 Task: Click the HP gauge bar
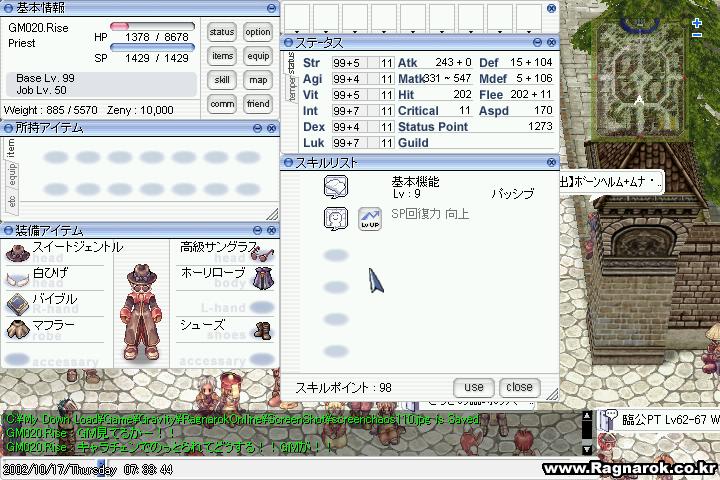coord(152,26)
